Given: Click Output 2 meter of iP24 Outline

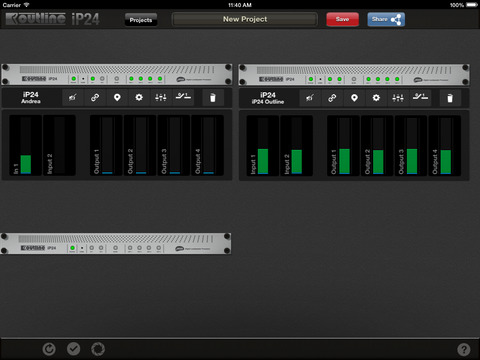Looking at the screenshot, I should pyautogui.click(x=377, y=146).
